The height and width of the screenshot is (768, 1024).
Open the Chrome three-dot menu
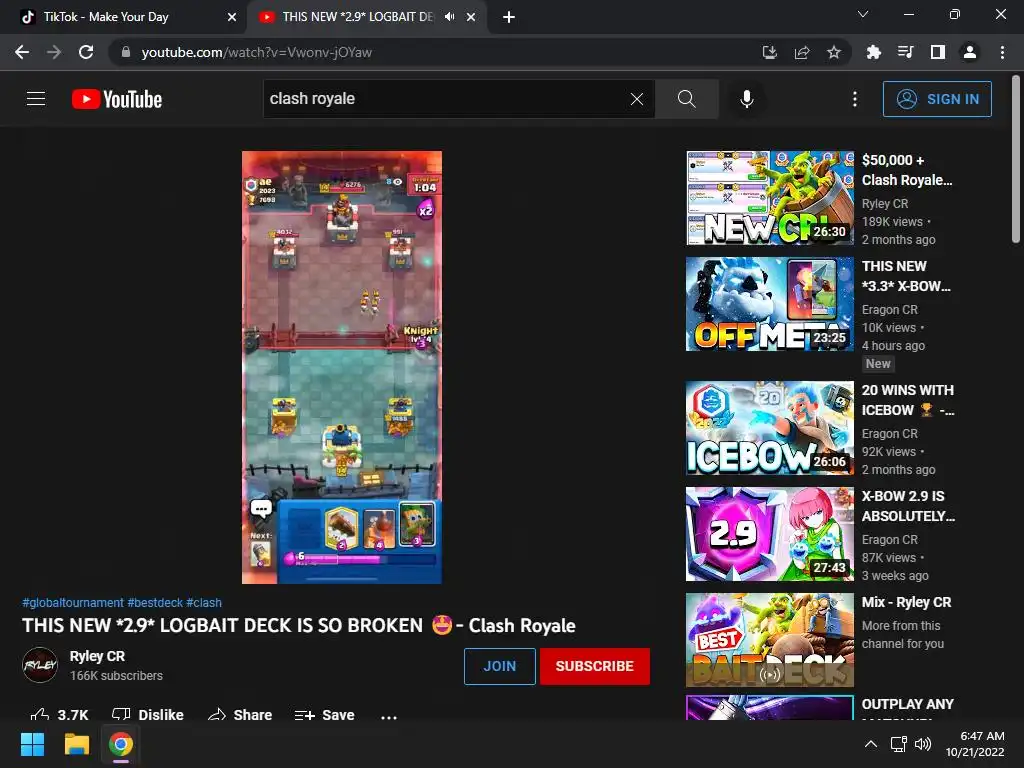tap(1002, 52)
